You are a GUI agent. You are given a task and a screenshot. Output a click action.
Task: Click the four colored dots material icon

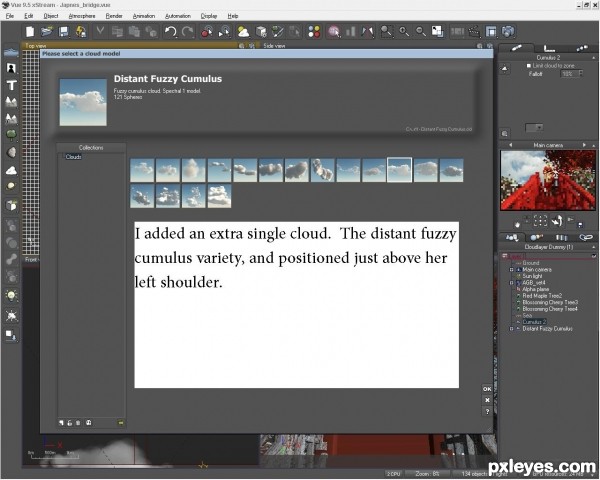click(314, 31)
